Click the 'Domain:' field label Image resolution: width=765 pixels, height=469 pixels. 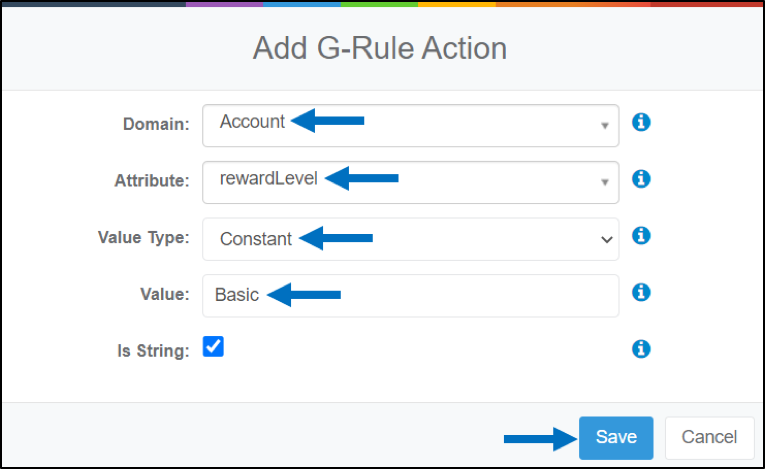click(x=156, y=124)
